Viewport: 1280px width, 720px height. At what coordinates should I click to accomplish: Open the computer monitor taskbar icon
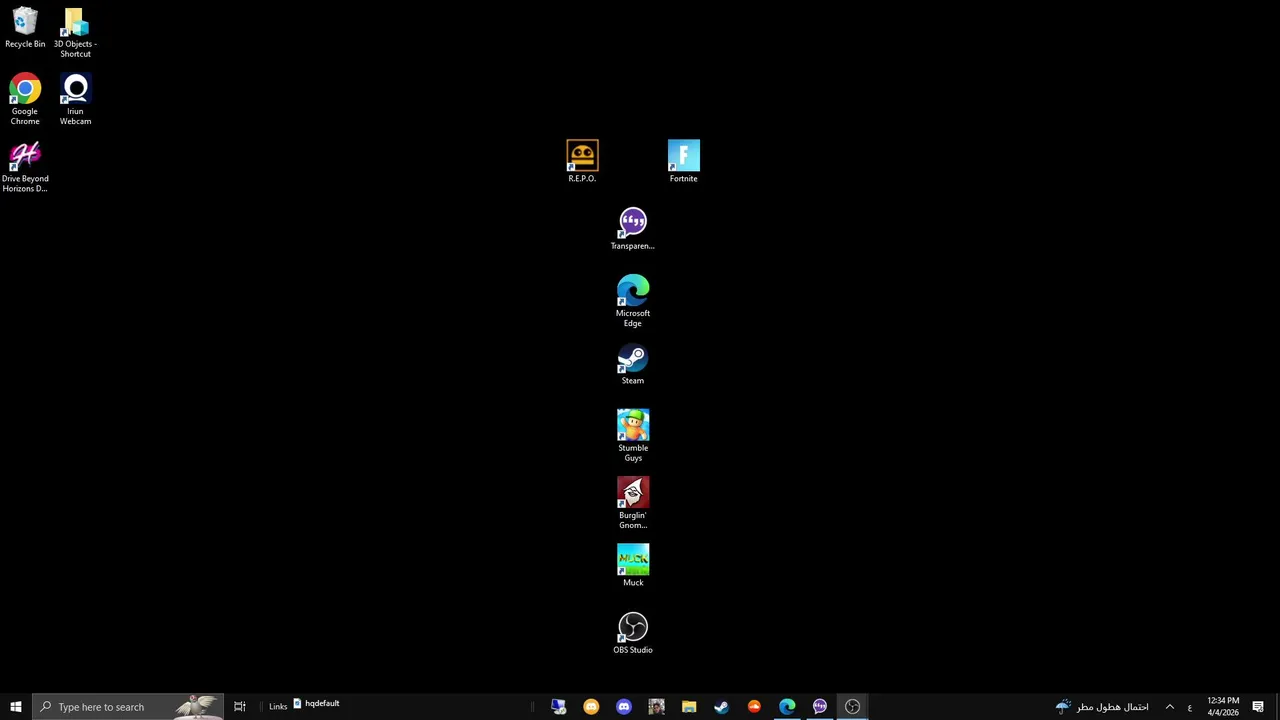click(559, 707)
